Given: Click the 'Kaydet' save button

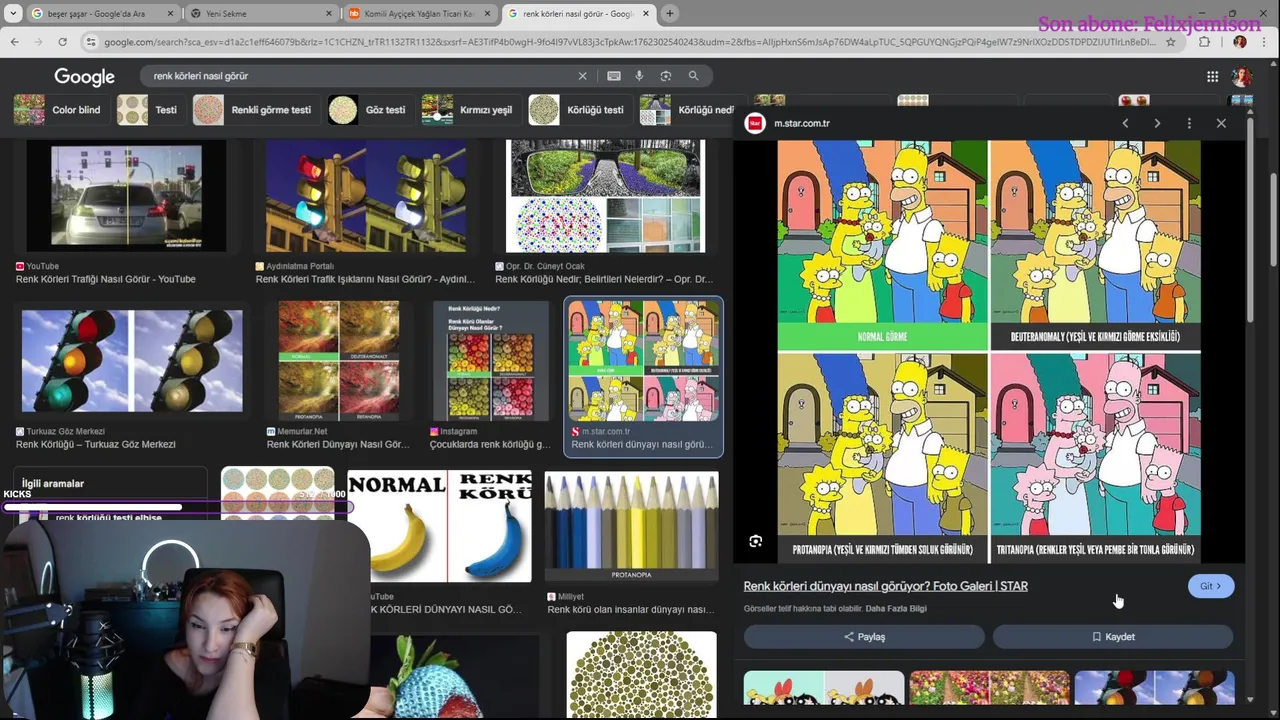Looking at the screenshot, I should pyautogui.click(x=1113, y=637).
